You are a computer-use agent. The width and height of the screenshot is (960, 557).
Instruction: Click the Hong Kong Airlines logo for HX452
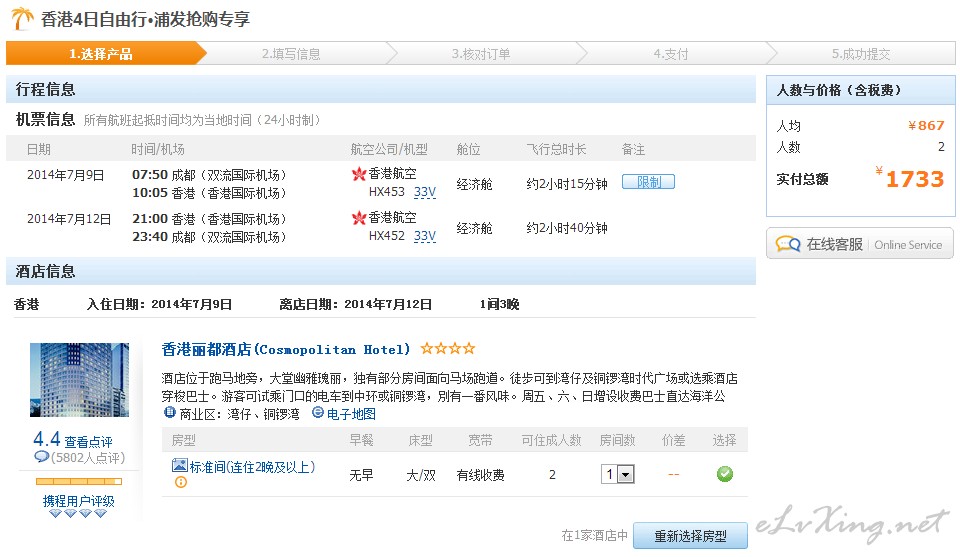(x=359, y=218)
